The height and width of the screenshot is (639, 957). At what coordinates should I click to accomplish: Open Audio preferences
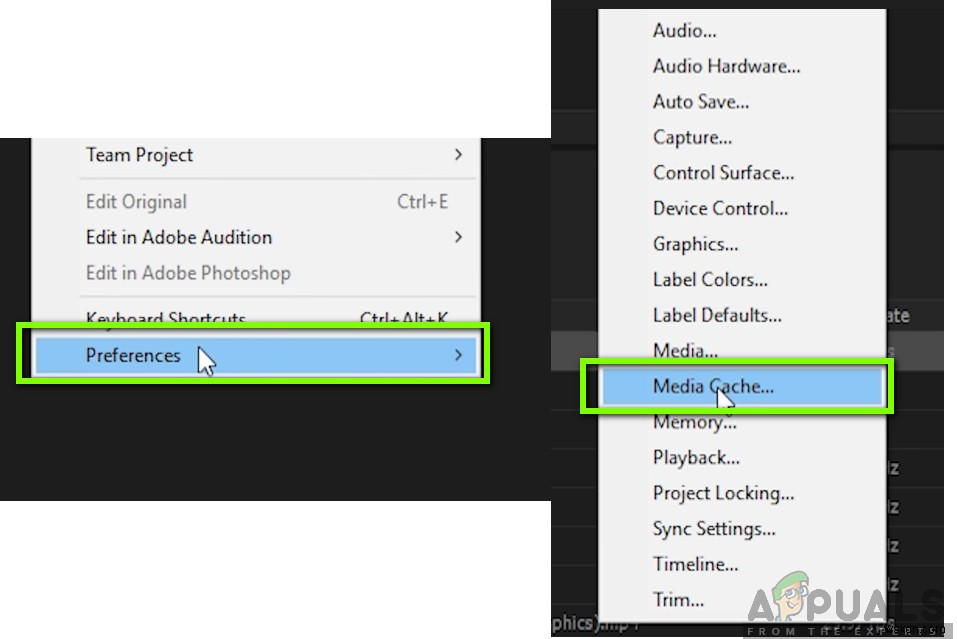tap(684, 31)
